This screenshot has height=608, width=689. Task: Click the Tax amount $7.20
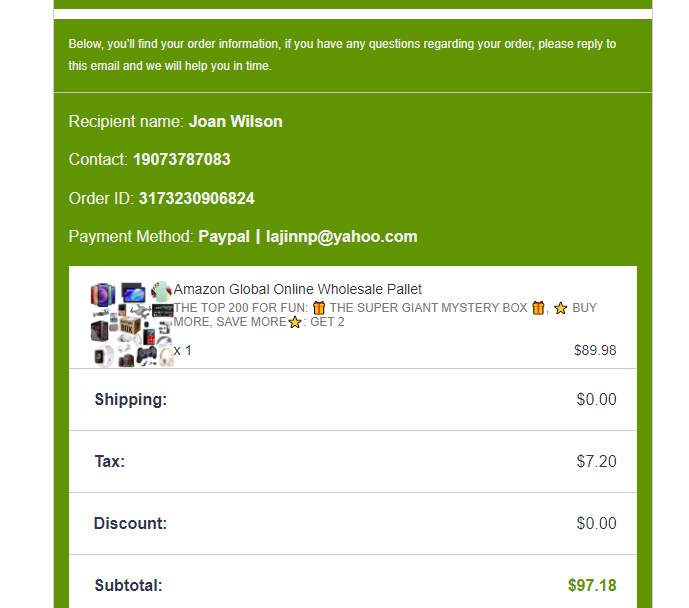(x=596, y=462)
